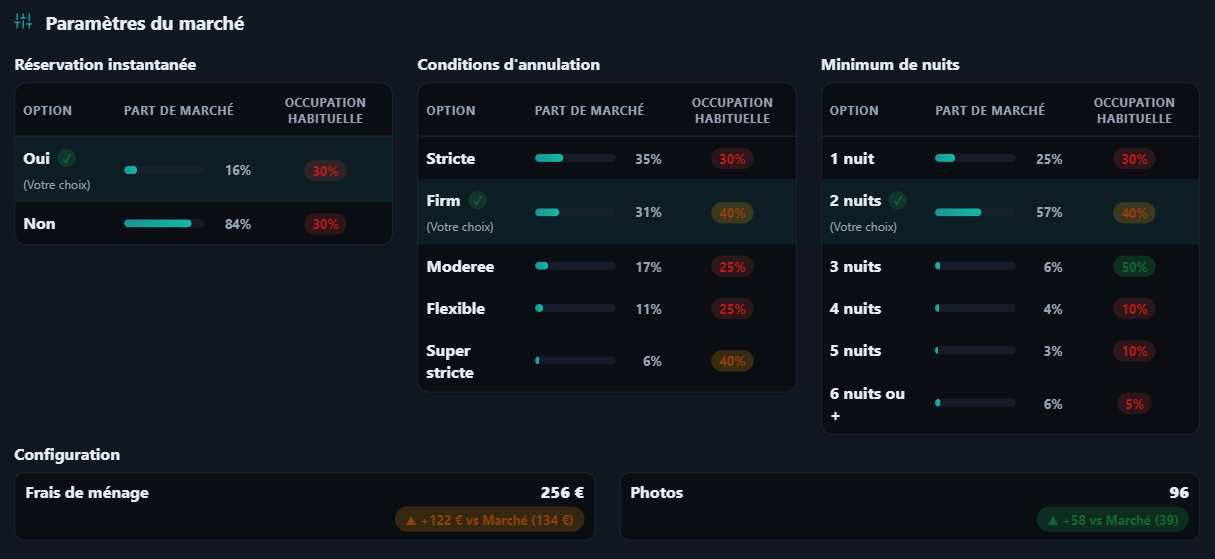Click the green checkmark next to 2 nuits
The image size is (1215, 559).
899,200
